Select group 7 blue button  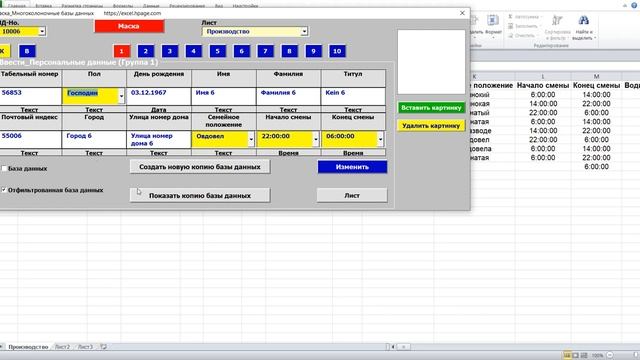tap(265, 51)
